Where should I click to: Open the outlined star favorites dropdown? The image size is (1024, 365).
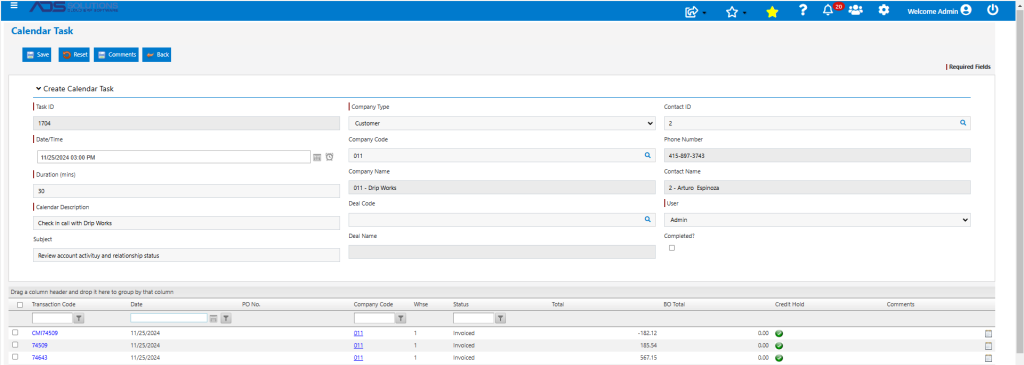(731, 11)
